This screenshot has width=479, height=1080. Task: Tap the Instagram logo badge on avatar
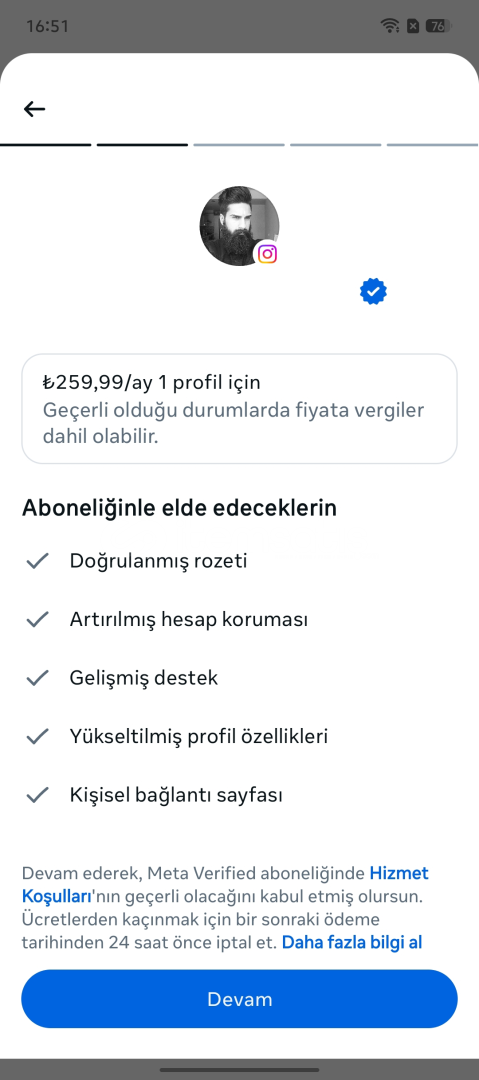point(267,254)
